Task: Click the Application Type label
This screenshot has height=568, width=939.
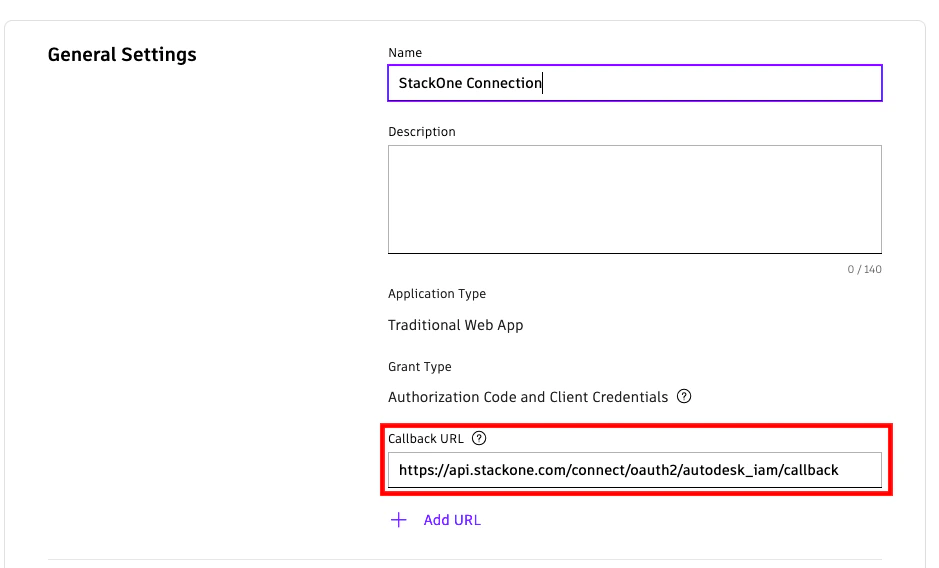Action: 437,294
